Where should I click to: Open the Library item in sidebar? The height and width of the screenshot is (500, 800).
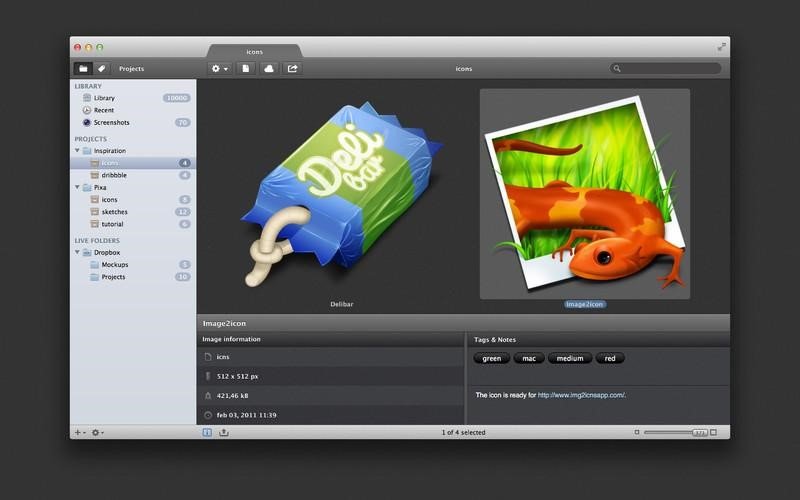pyautogui.click(x=133, y=98)
